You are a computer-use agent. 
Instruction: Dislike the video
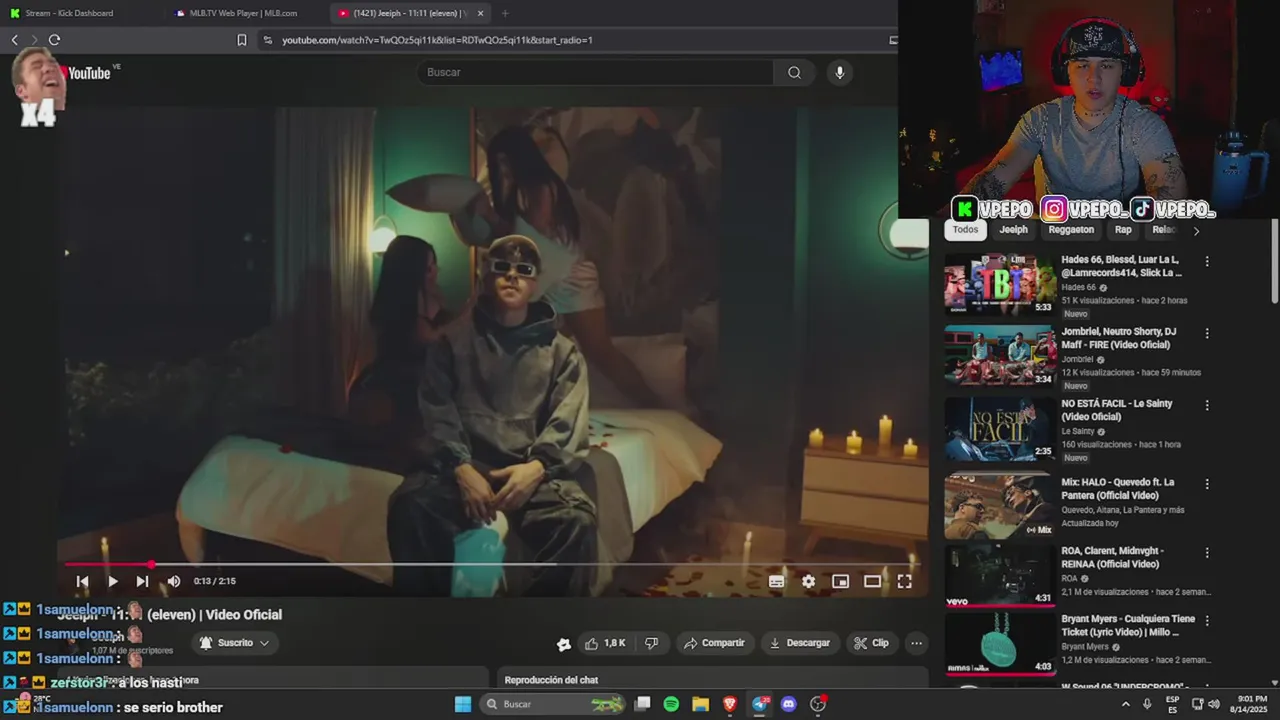[x=651, y=643]
